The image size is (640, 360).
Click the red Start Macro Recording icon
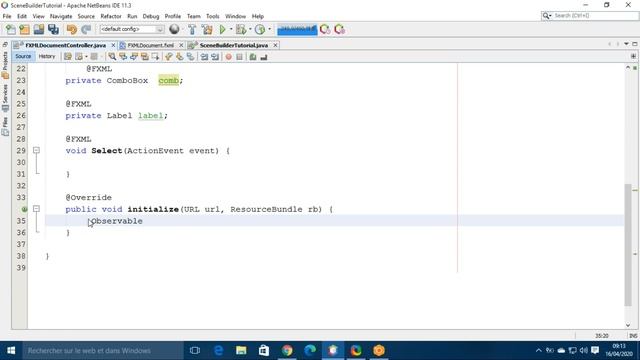(229, 57)
